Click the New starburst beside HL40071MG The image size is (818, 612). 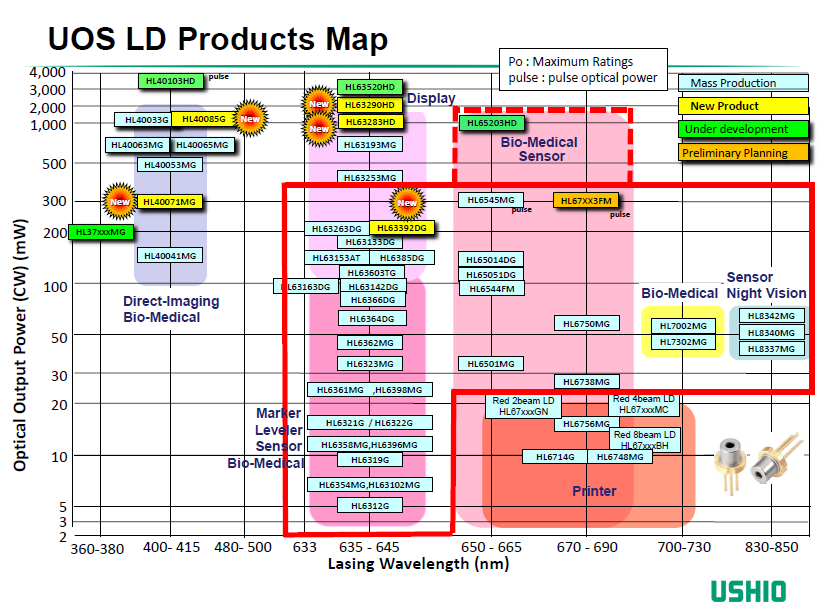(x=119, y=201)
